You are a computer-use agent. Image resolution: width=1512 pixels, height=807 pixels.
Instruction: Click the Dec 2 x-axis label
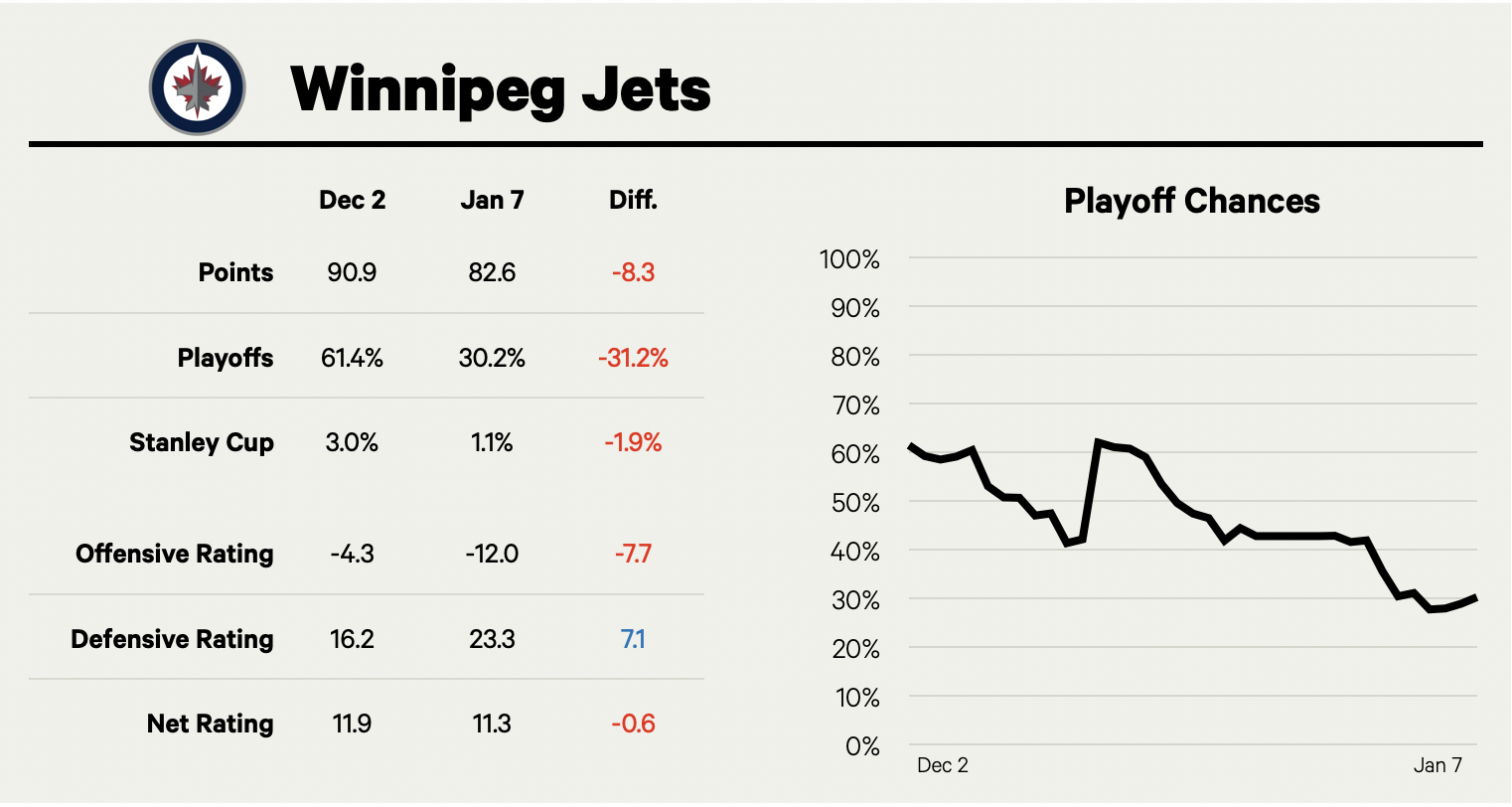942,765
